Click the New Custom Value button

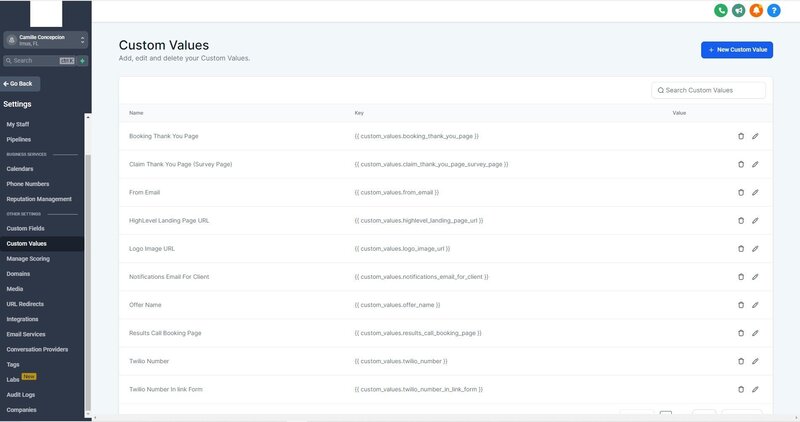point(737,49)
